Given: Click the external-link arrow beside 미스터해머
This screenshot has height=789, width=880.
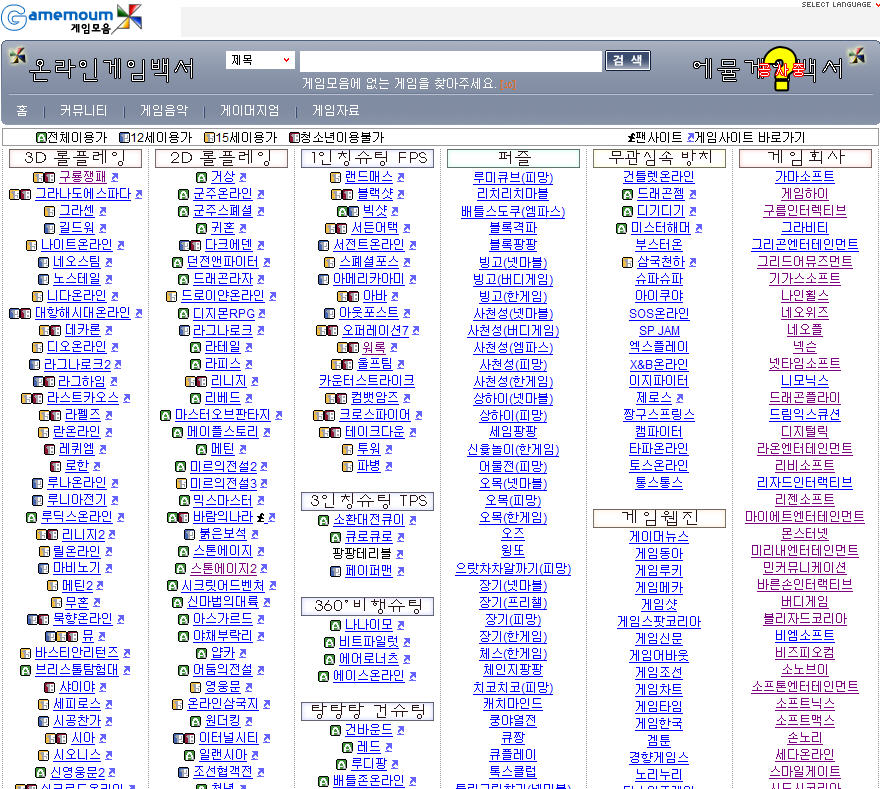Looking at the screenshot, I should [x=698, y=228].
